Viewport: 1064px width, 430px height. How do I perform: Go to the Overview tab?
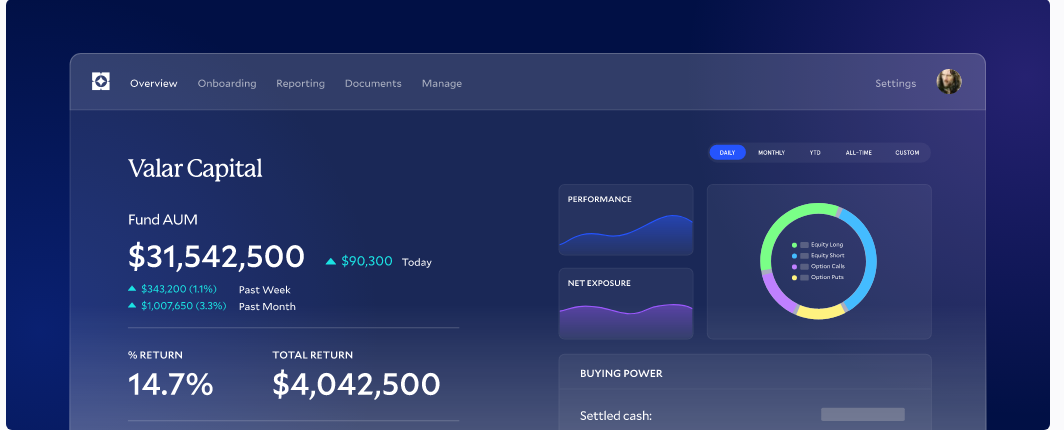pyautogui.click(x=153, y=84)
